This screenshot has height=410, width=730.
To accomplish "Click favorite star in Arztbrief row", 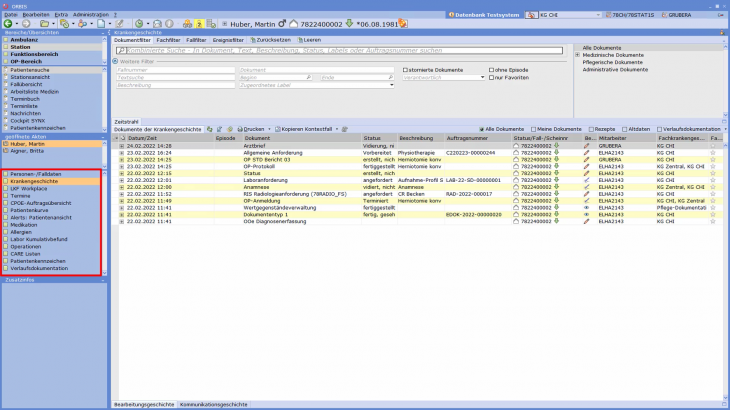I will [x=713, y=145].
